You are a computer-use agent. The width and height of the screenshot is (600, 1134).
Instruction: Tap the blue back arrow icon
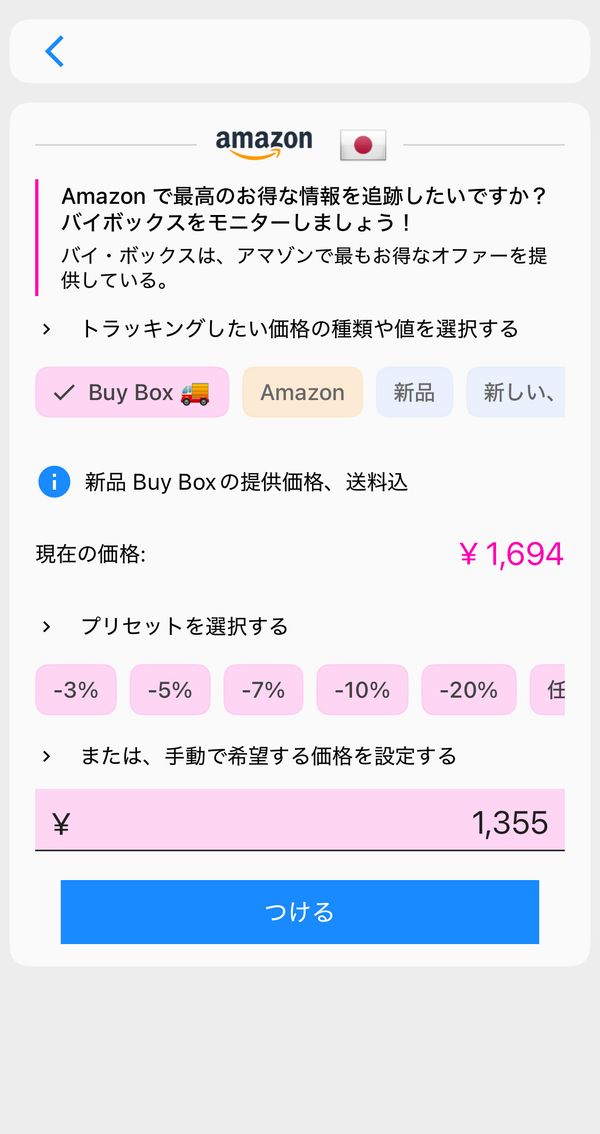[x=54, y=51]
